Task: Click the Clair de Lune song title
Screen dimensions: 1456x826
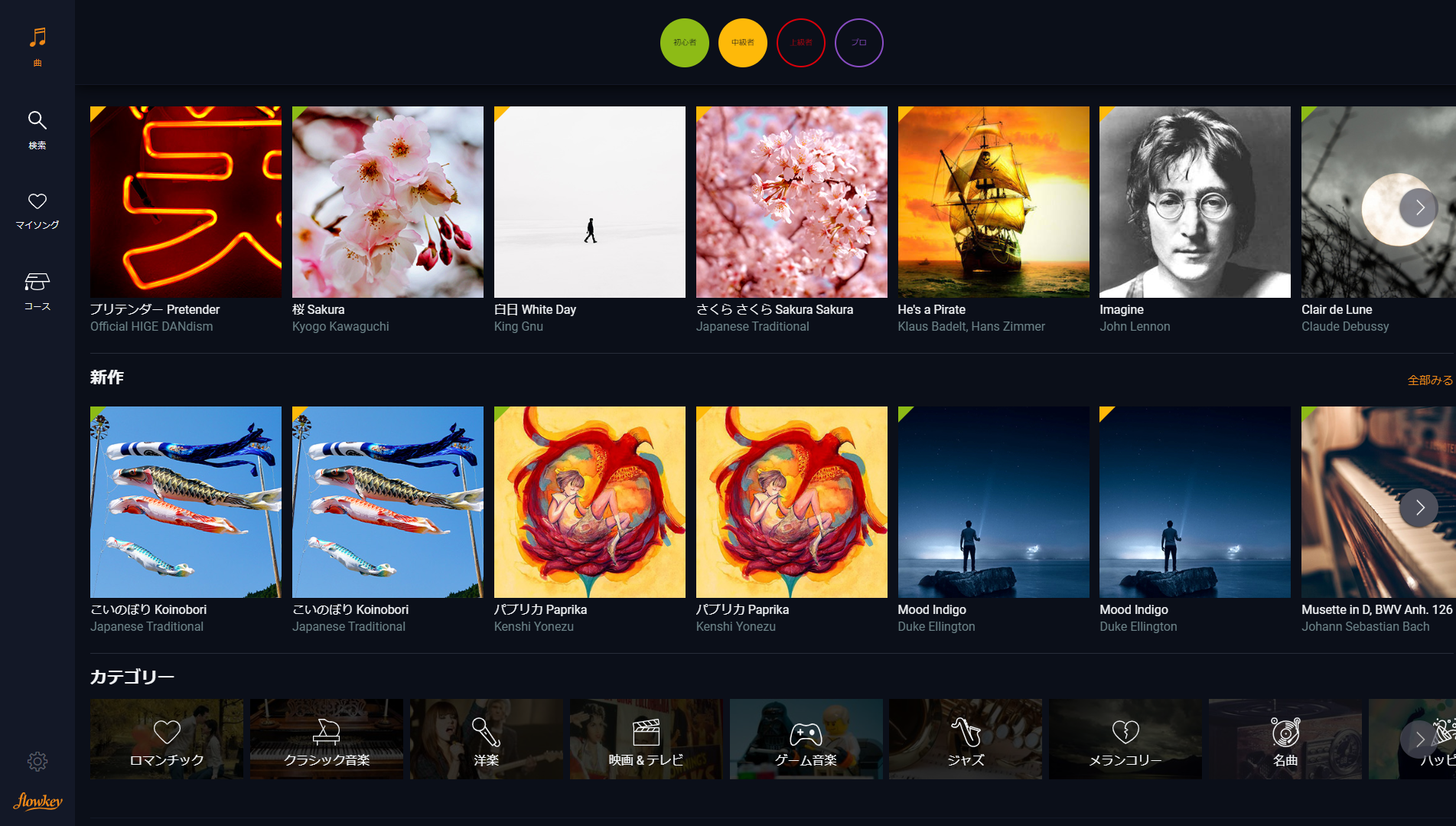Action: click(x=1337, y=309)
